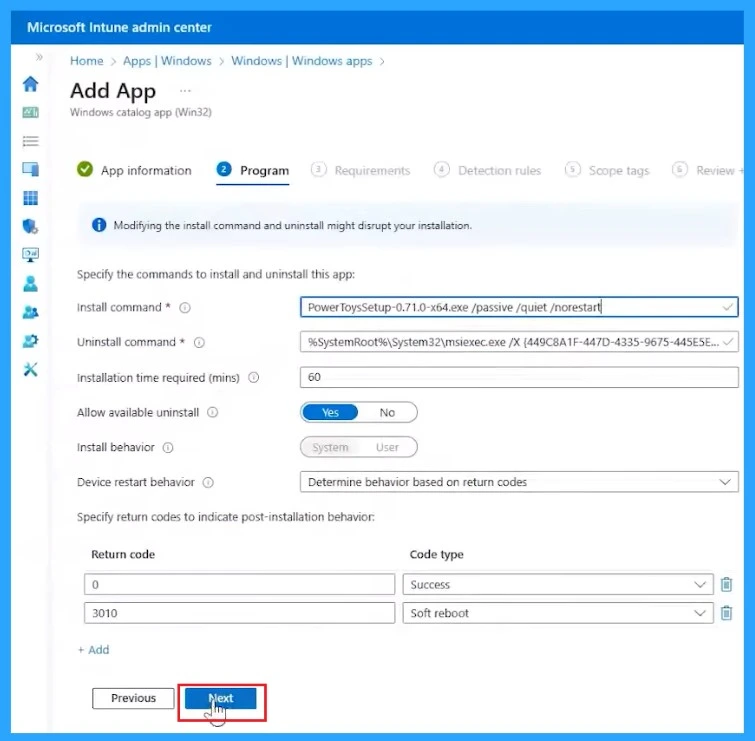This screenshot has height=741, width=755.
Task: Click Uninstall command input field
Action: pyautogui.click(x=519, y=342)
